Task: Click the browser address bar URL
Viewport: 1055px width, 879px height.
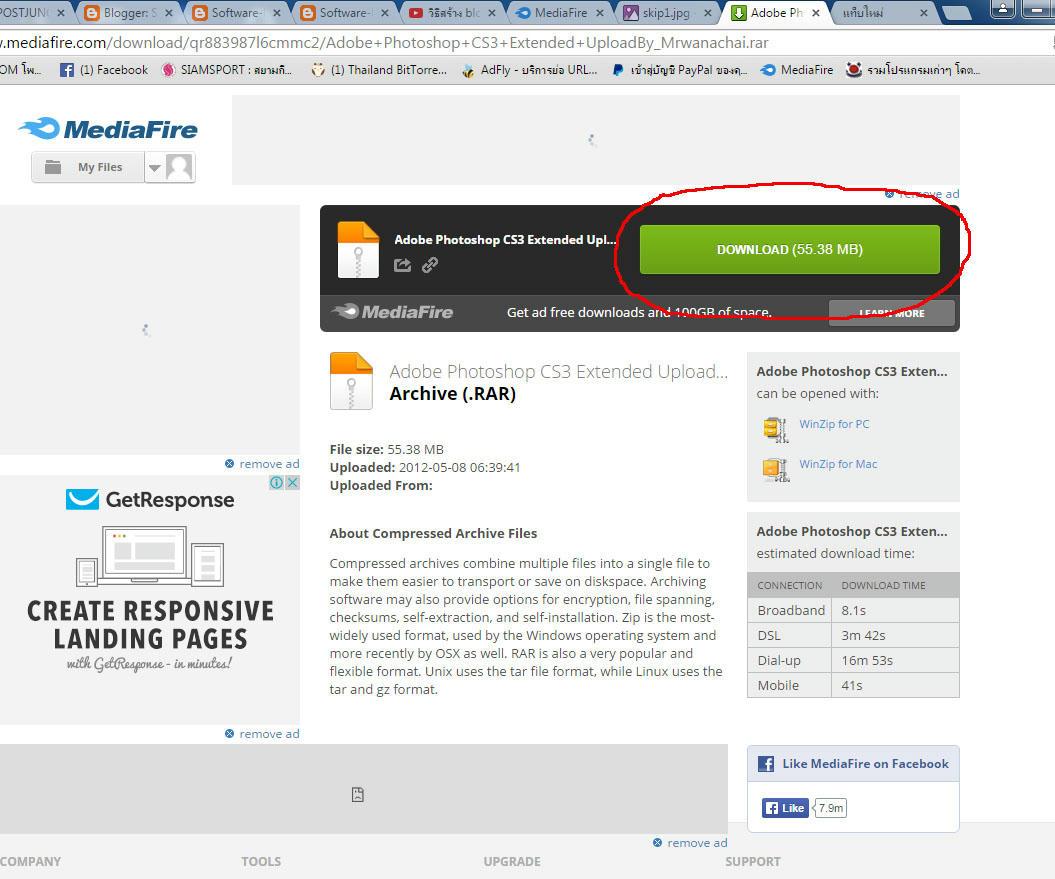Action: 400,44
